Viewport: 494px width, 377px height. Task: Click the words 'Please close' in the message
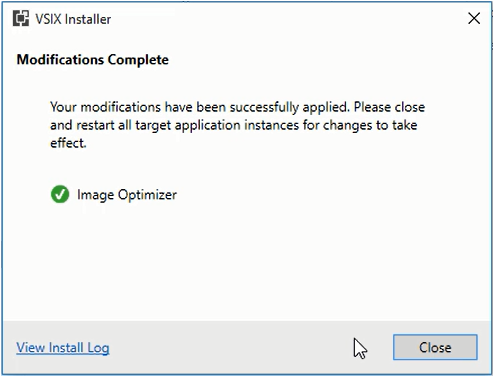(389, 107)
